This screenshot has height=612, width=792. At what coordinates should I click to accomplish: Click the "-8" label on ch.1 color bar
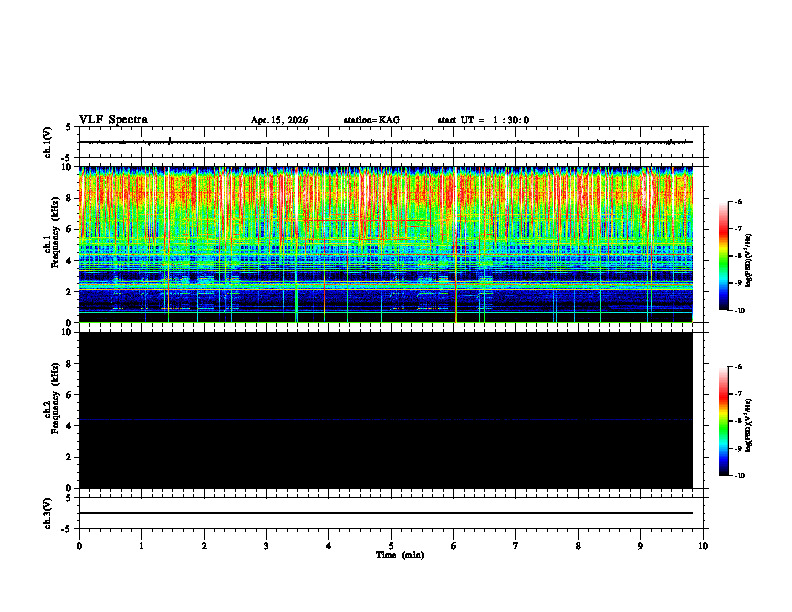pos(738,256)
